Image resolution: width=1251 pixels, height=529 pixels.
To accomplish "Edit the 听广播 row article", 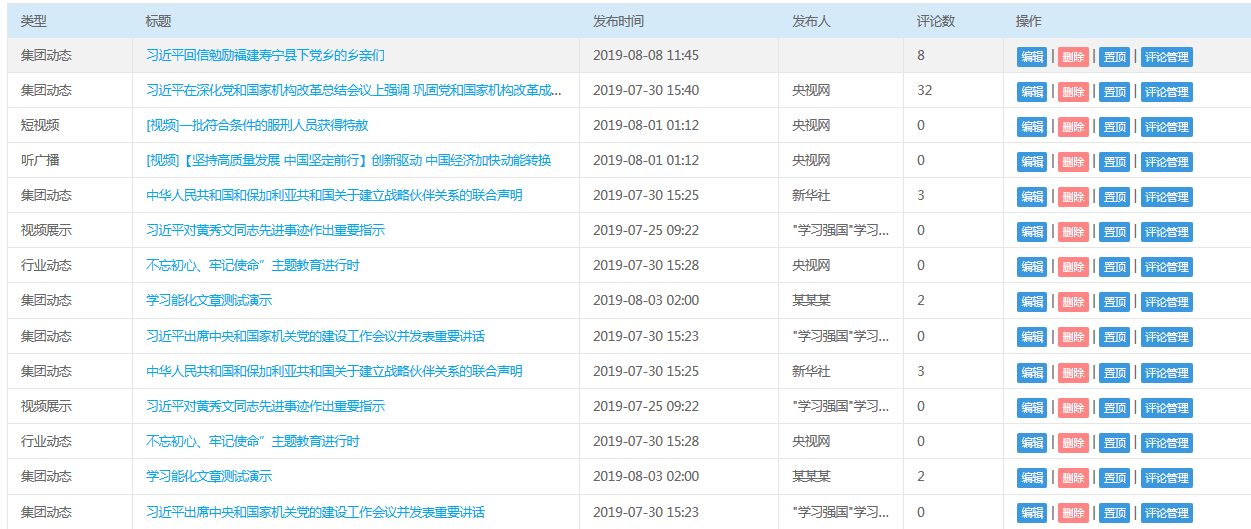I will click(1032, 162).
